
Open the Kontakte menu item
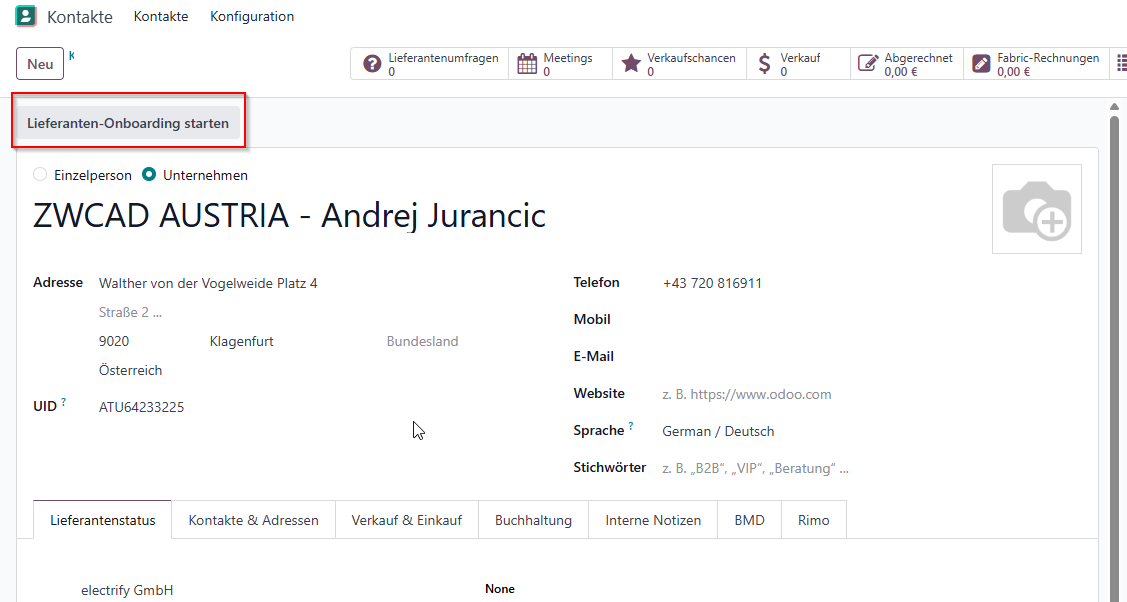pos(161,16)
